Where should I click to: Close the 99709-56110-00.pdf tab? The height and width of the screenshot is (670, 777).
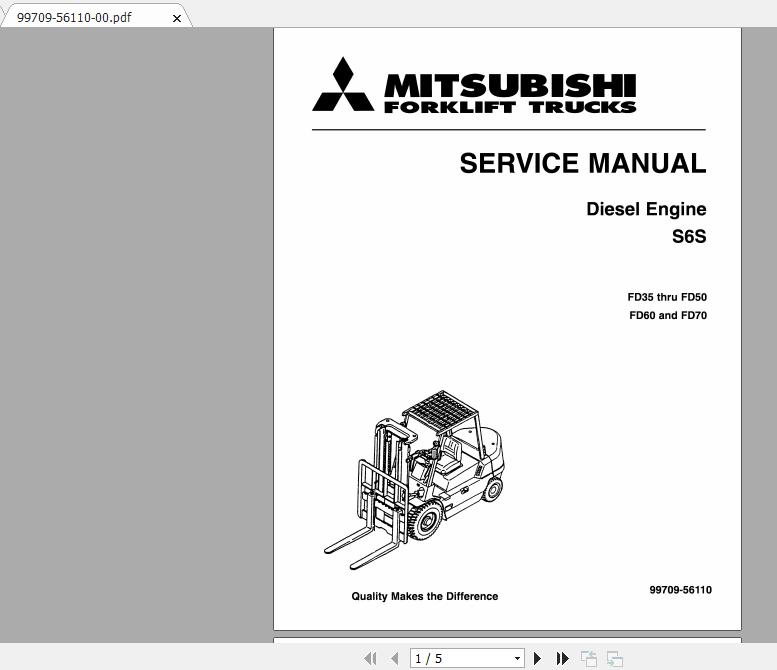176,18
